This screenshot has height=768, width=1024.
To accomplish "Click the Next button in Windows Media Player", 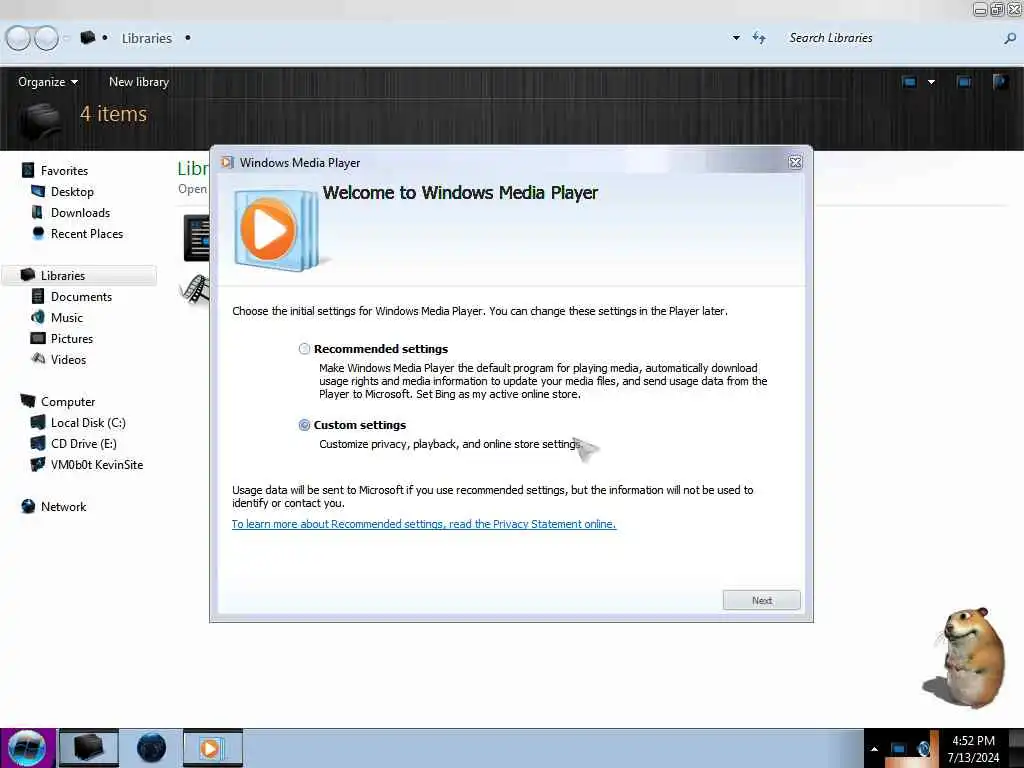I will (761, 600).
